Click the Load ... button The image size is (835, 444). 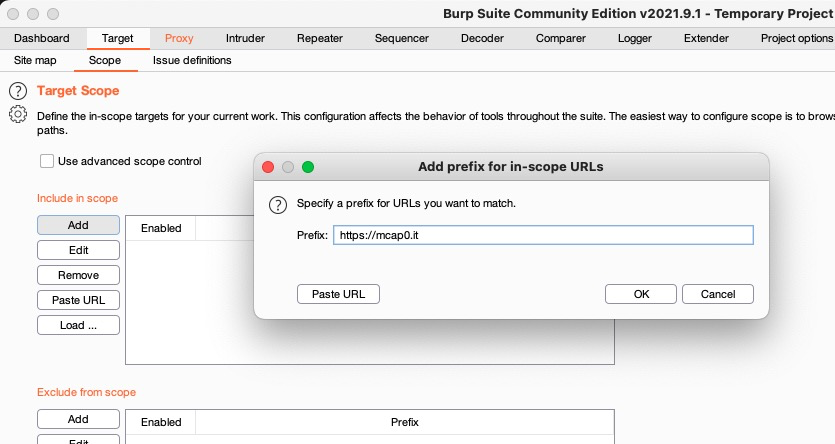click(x=78, y=325)
